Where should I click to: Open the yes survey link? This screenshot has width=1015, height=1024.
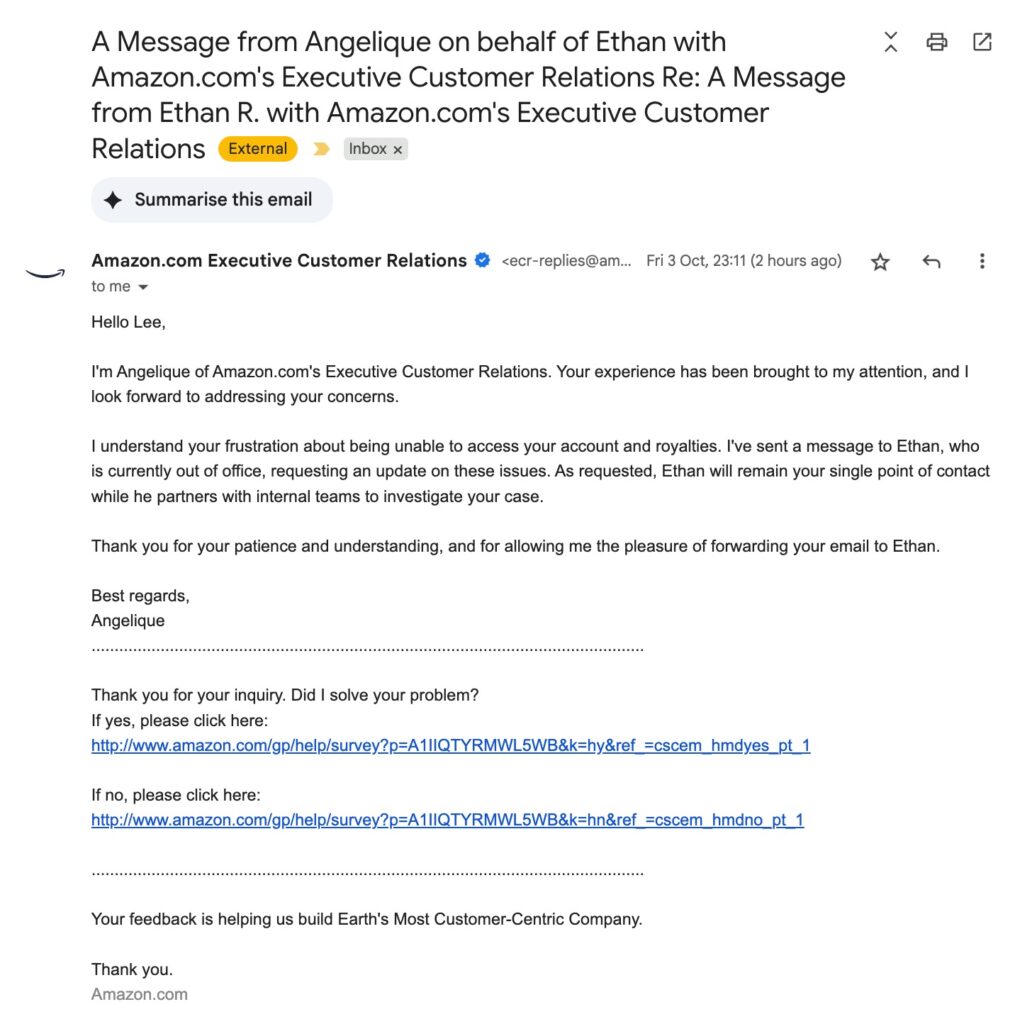pyautogui.click(x=450, y=745)
